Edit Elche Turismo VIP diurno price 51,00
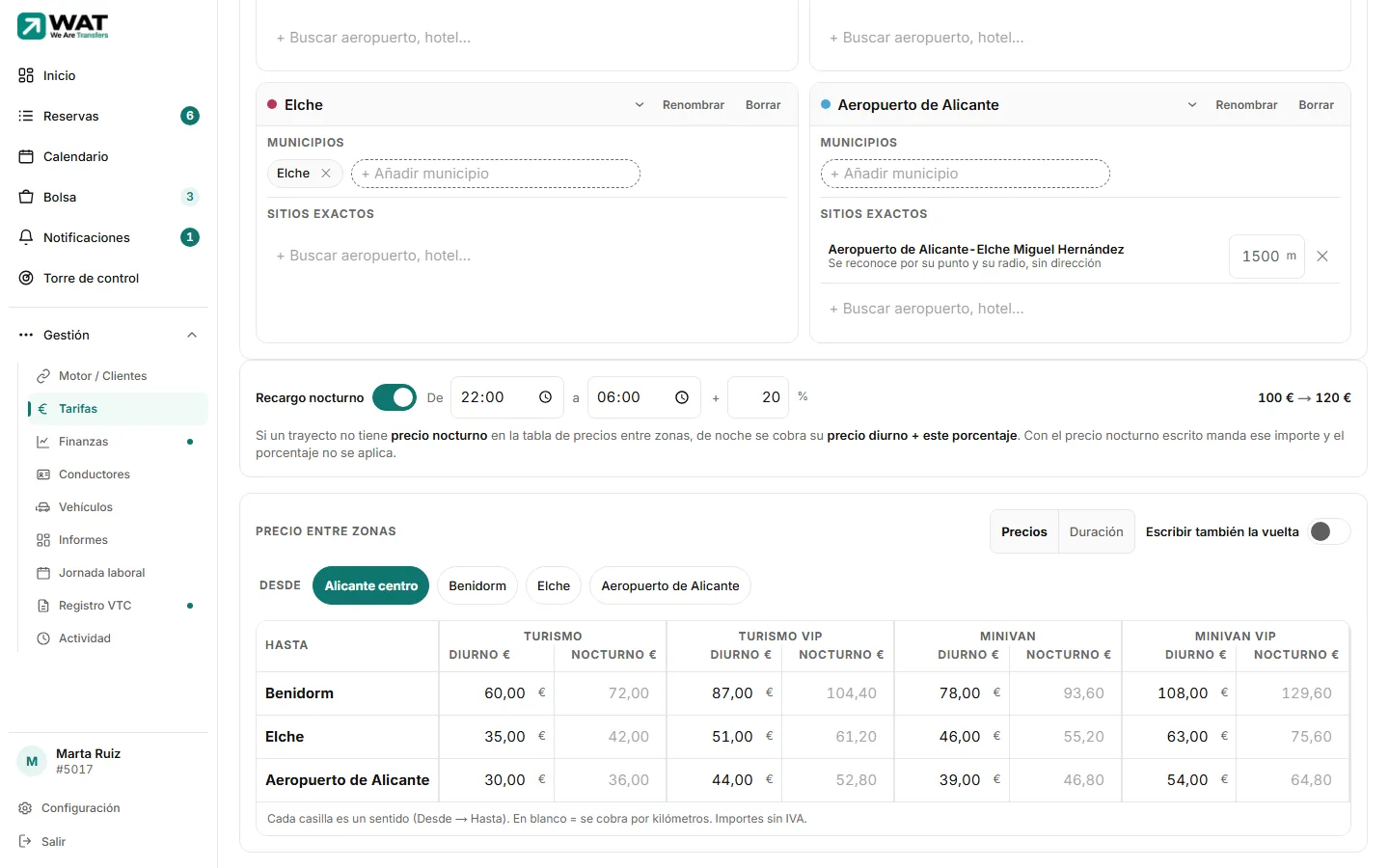This screenshot has width=1389, height=868. (x=723, y=737)
